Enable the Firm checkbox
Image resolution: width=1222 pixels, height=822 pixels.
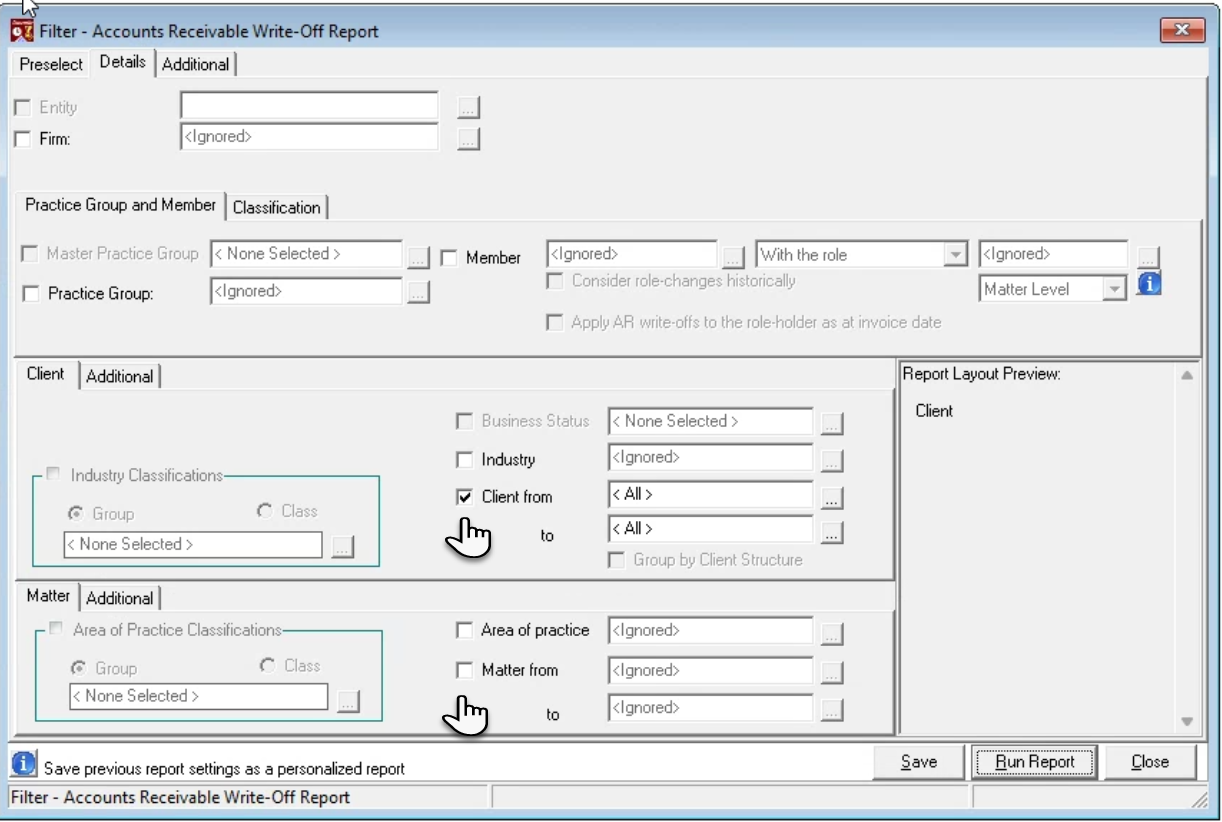point(23,139)
